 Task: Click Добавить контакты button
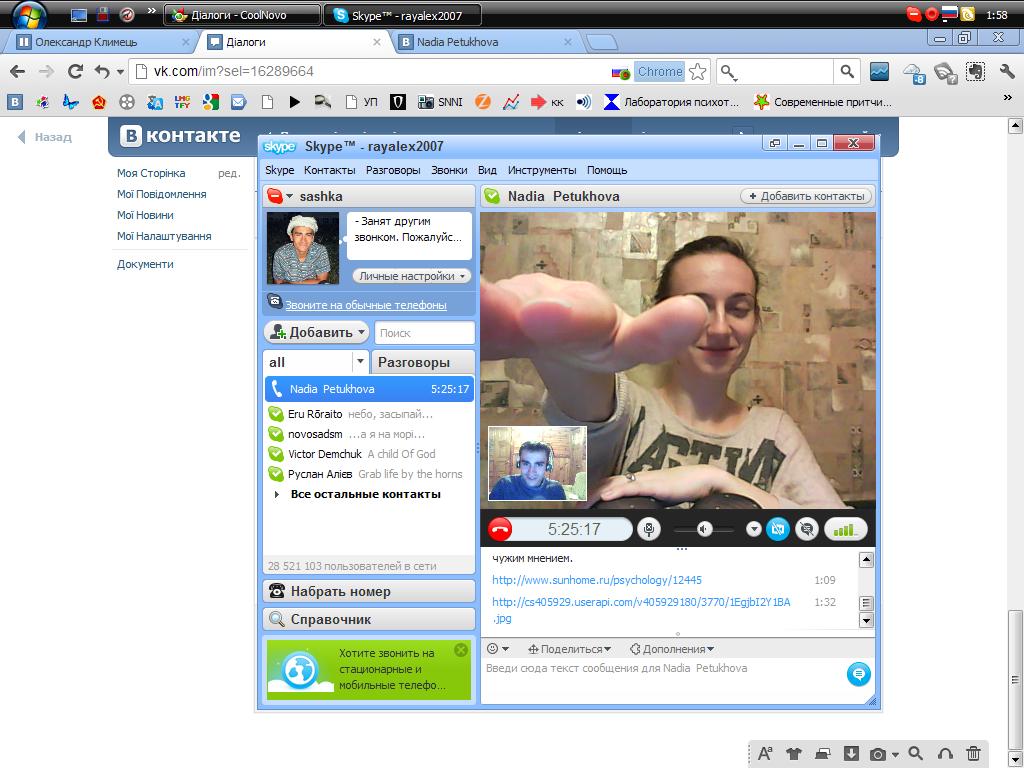(806, 196)
